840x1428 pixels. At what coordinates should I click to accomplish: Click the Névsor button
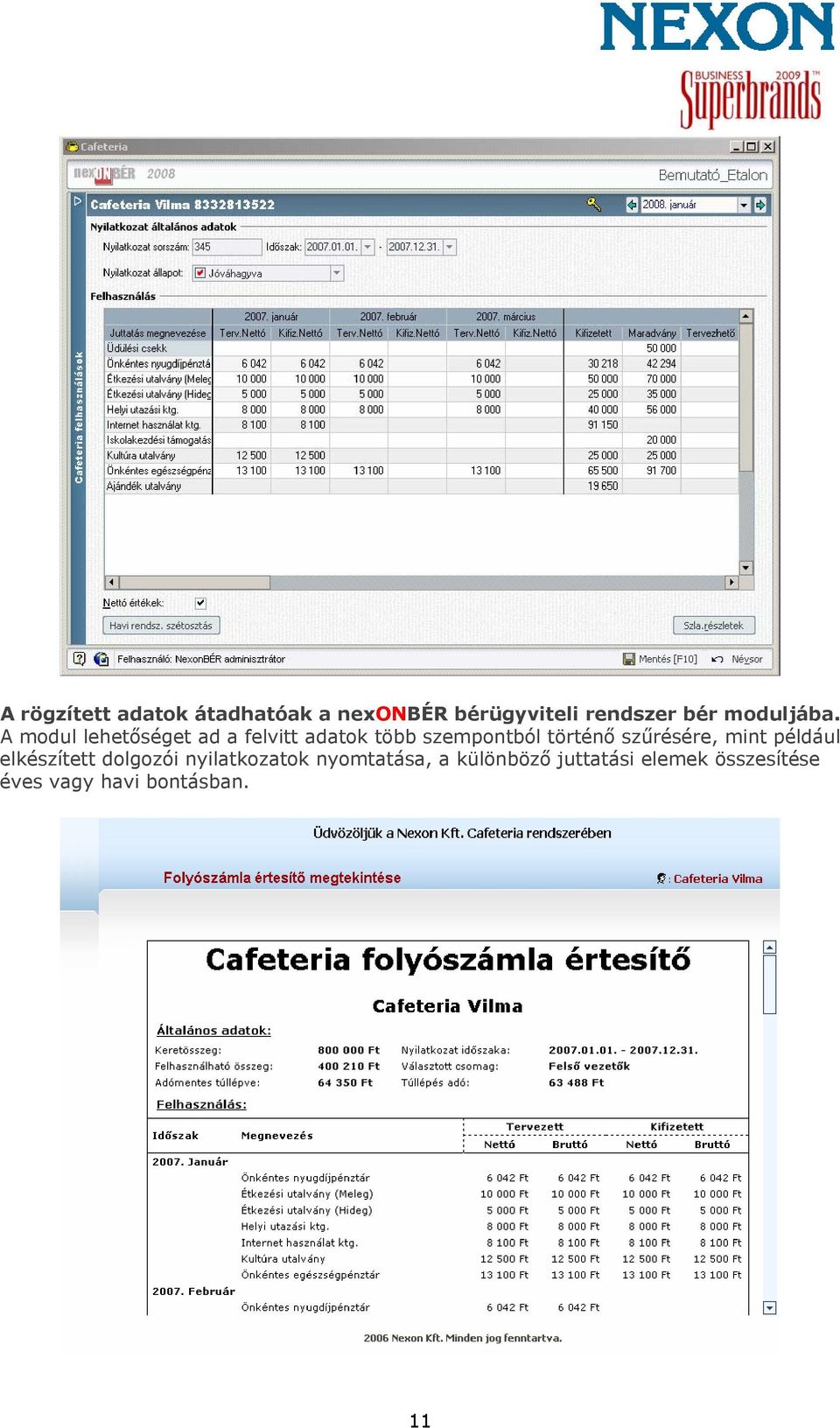737,659
